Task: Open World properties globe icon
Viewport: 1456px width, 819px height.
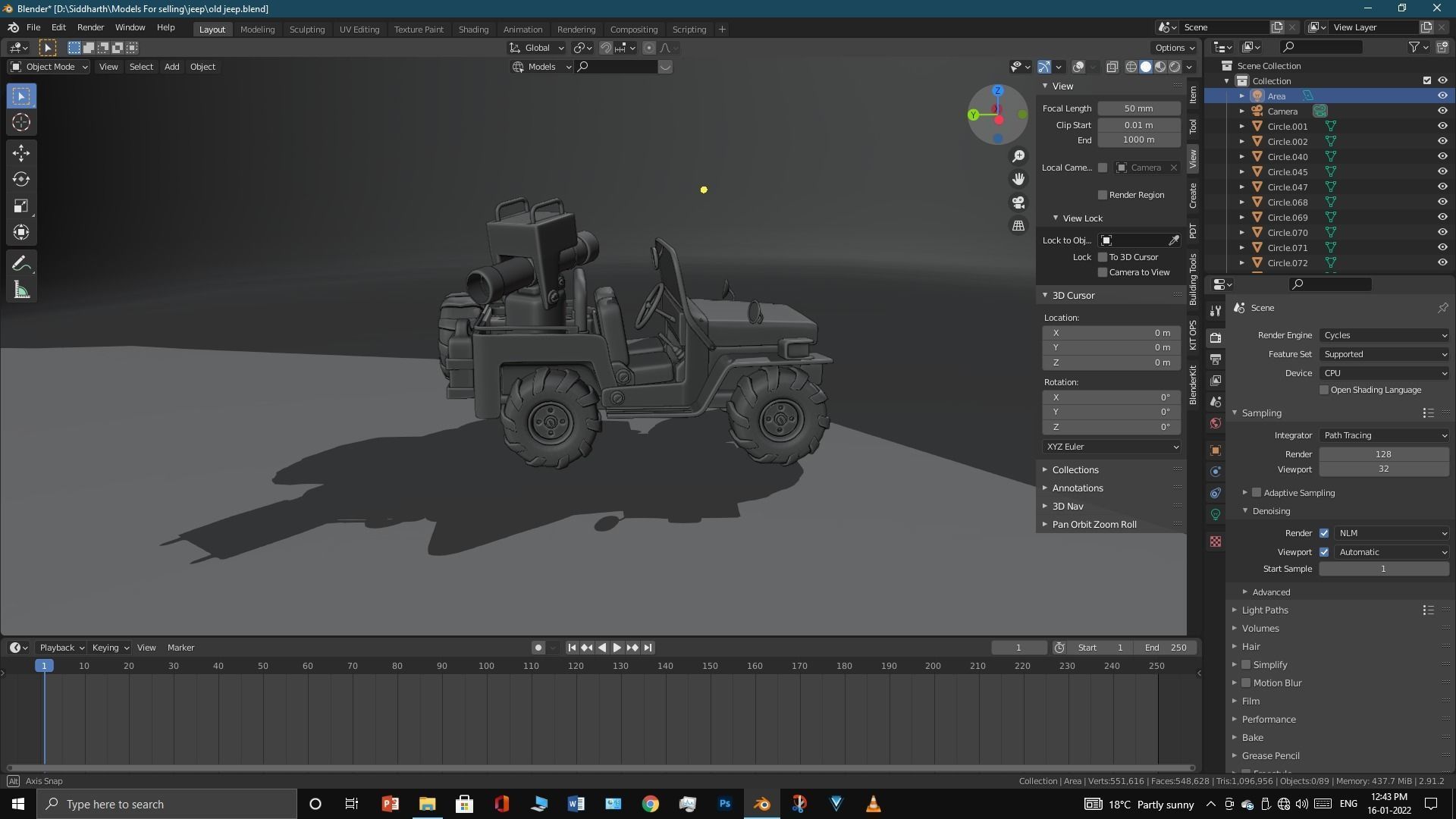Action: coord(1216,423)
